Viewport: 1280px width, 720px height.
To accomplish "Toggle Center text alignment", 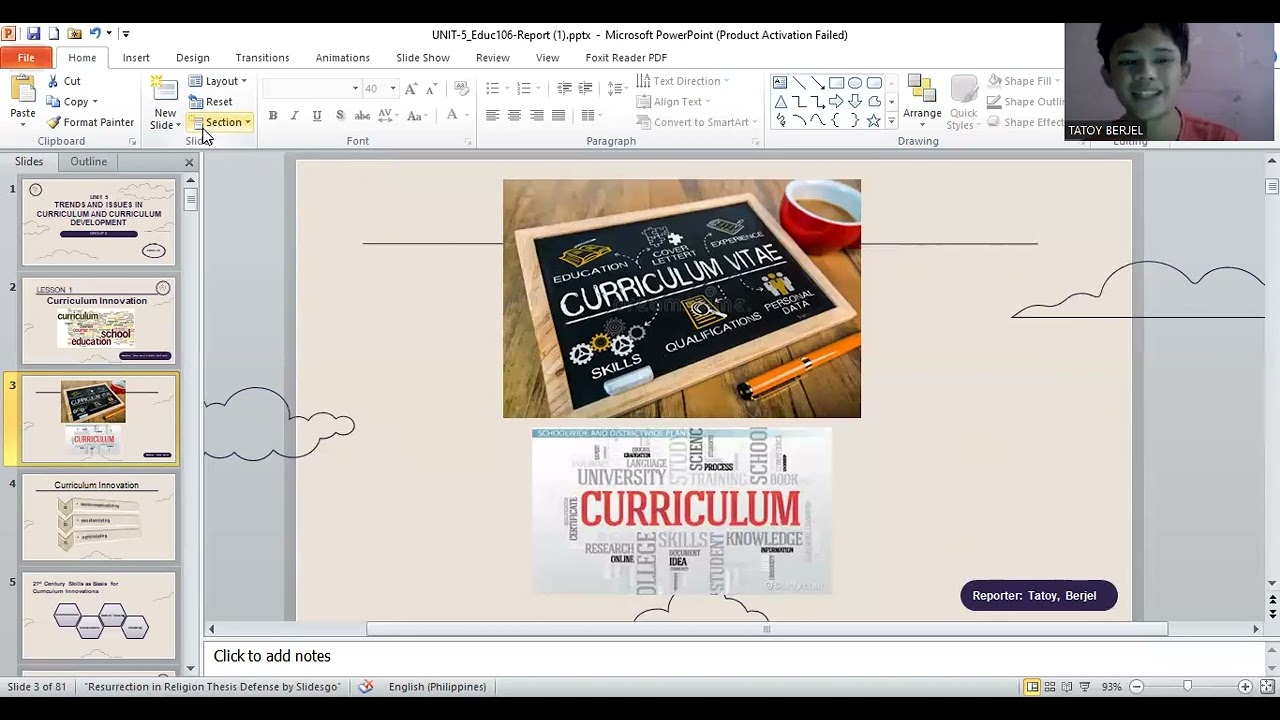I will tap(514, 116).
